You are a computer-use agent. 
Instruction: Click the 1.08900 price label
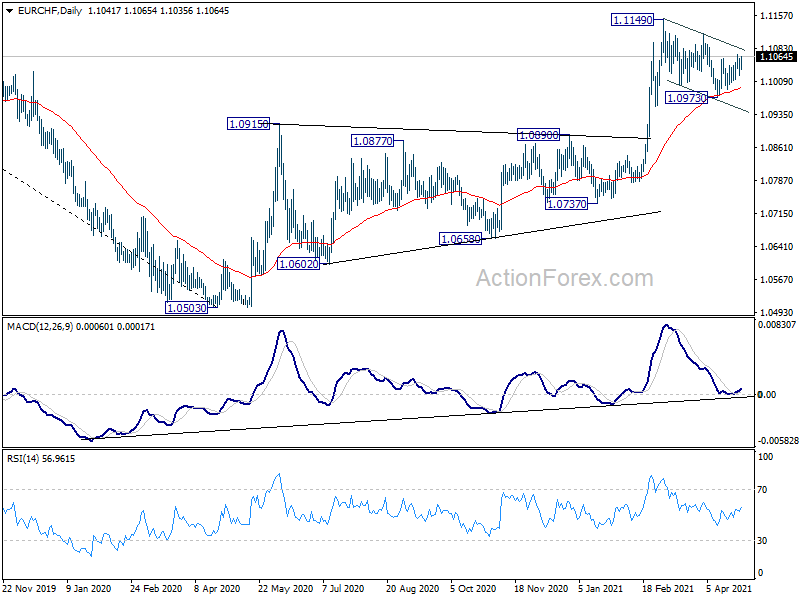(x=538, y=135)
